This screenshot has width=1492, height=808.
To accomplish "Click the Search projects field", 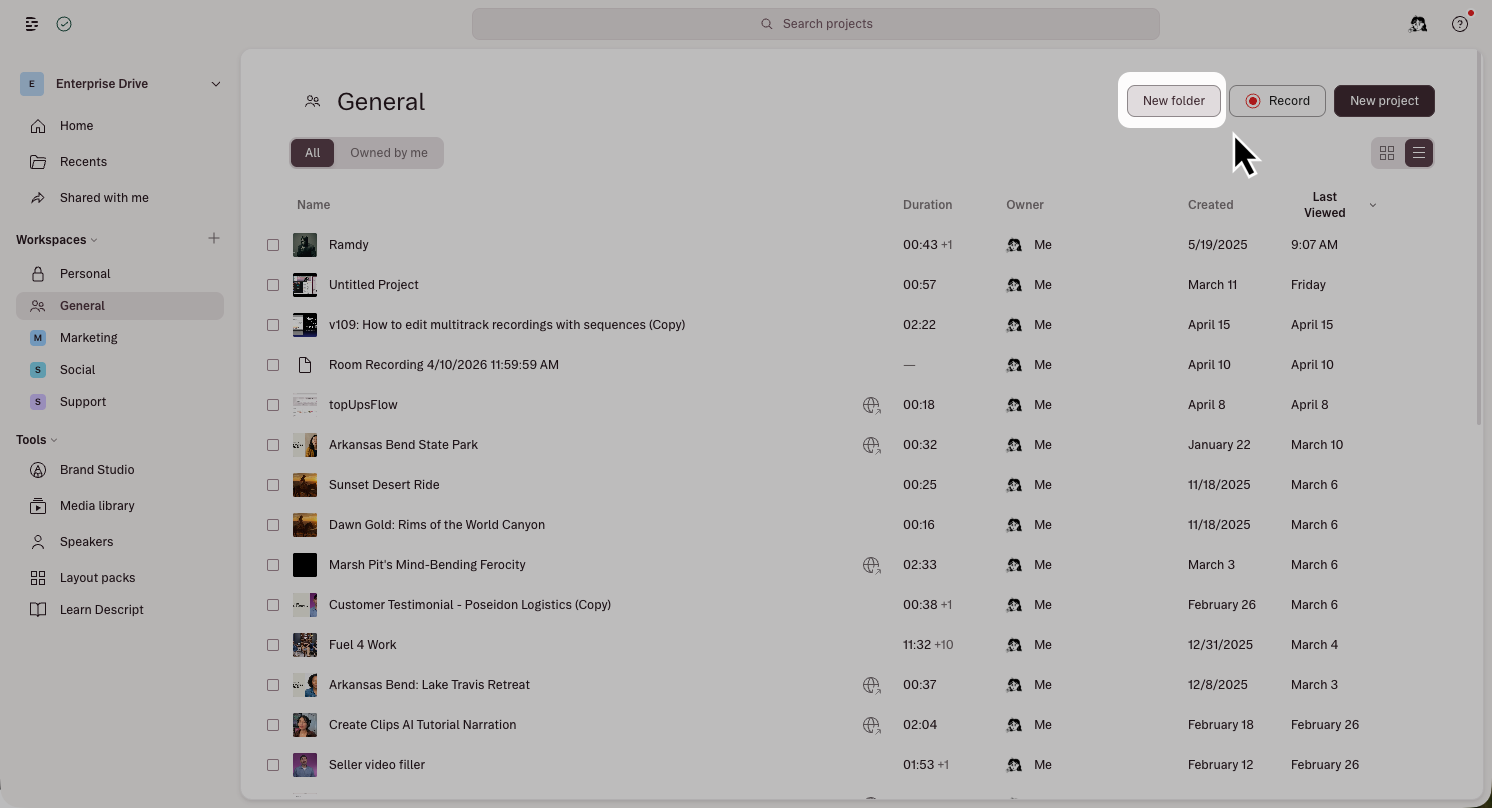I will (x=816, y=23).
